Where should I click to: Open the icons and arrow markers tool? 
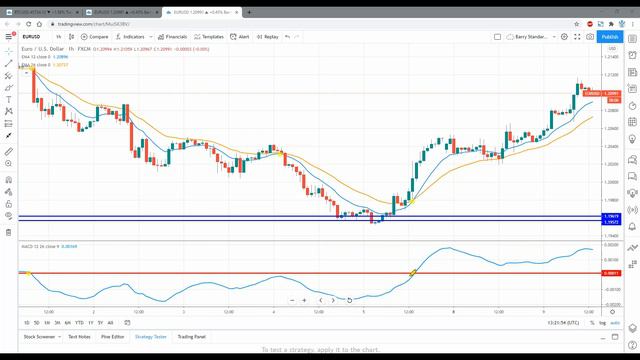tap(9, 136)
